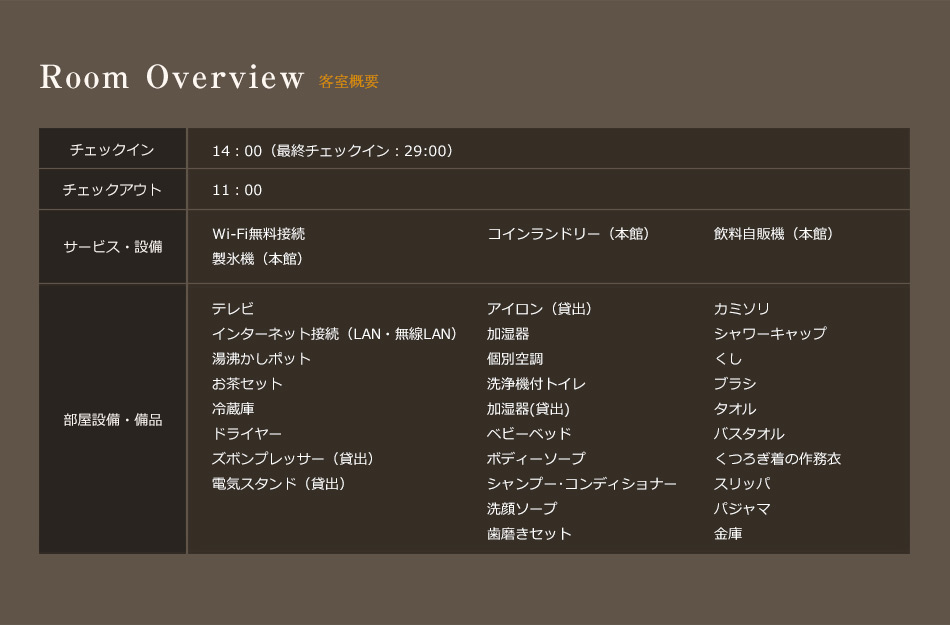
Task: Click the サービス・設備 row header
Action: [112, 246]
